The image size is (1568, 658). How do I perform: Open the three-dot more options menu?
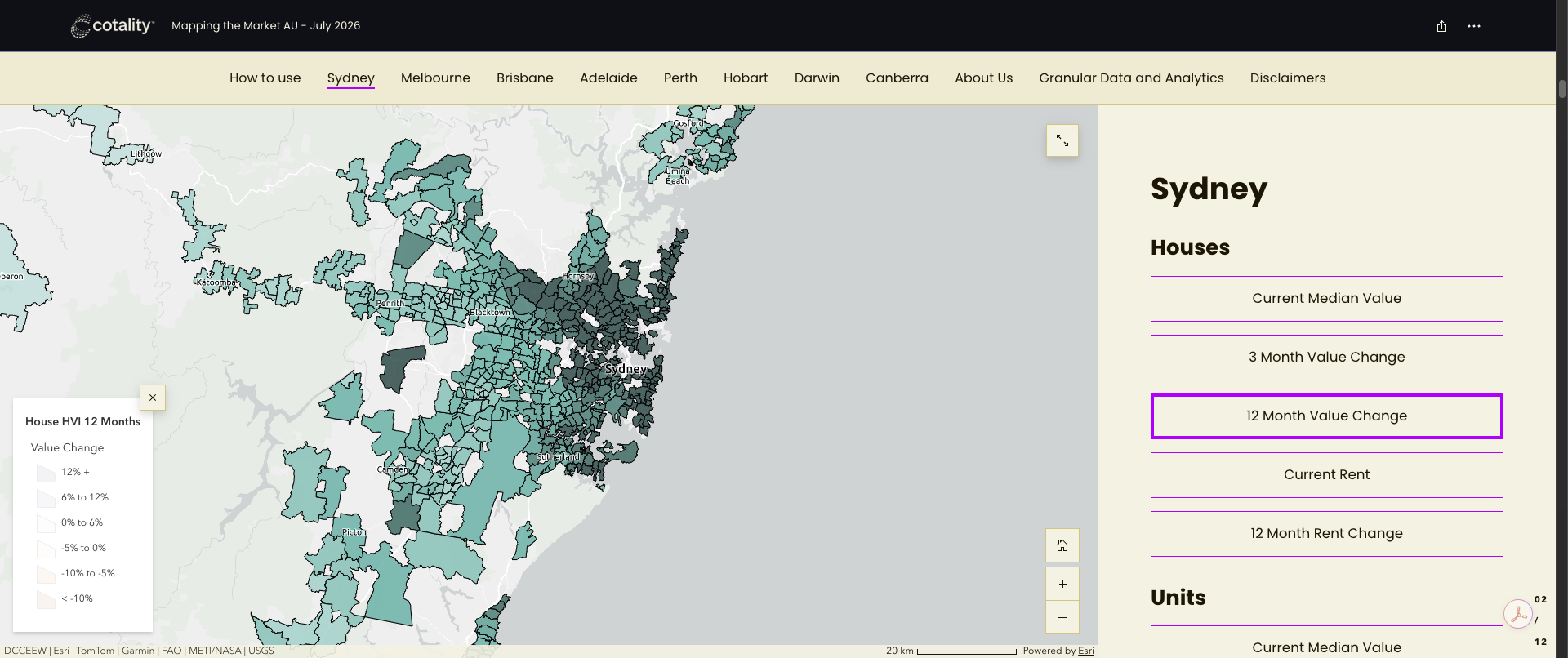click(1473, 26)
